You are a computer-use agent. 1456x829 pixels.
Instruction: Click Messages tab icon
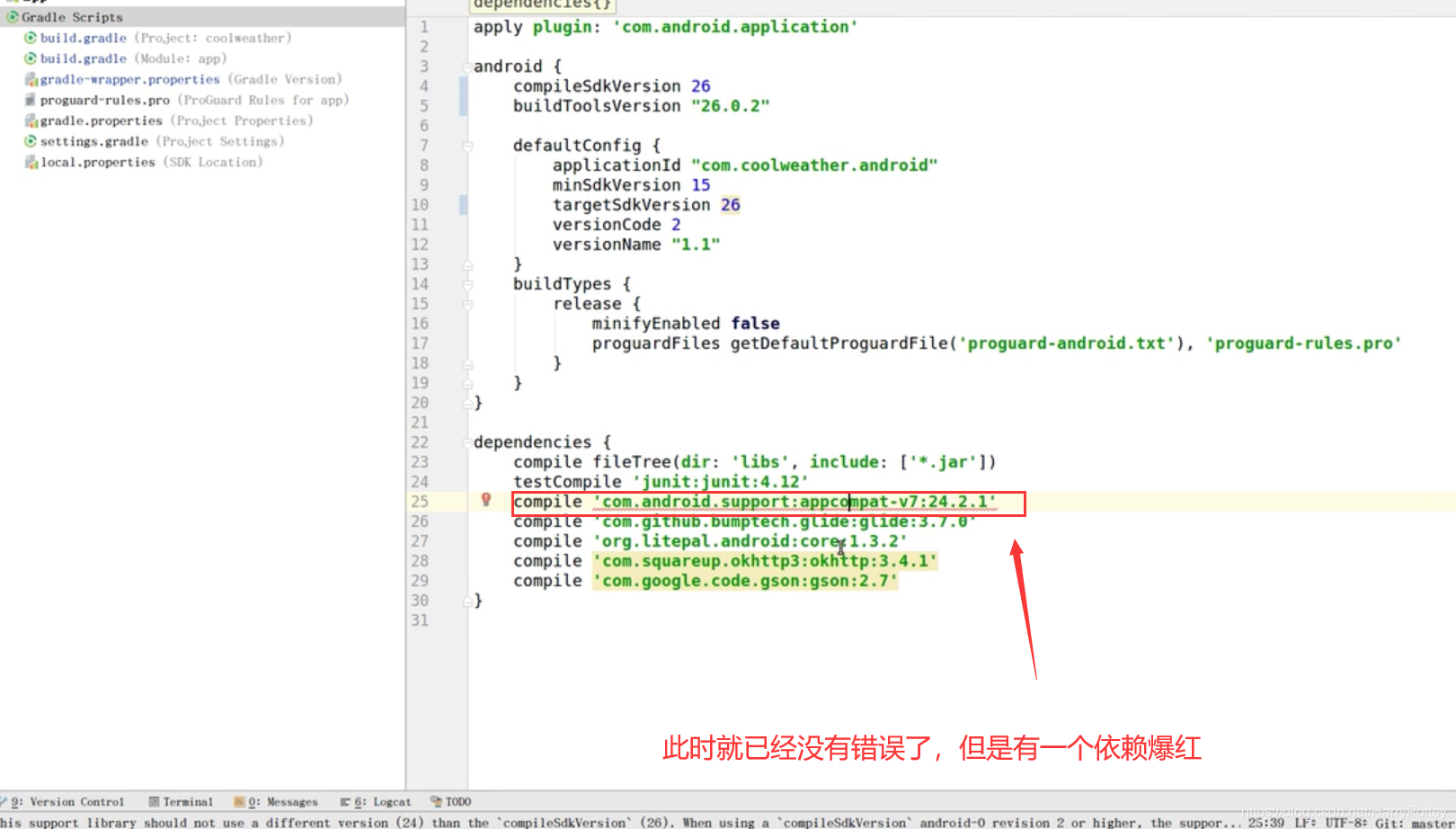pyautogui.click(x=239, y=802)
